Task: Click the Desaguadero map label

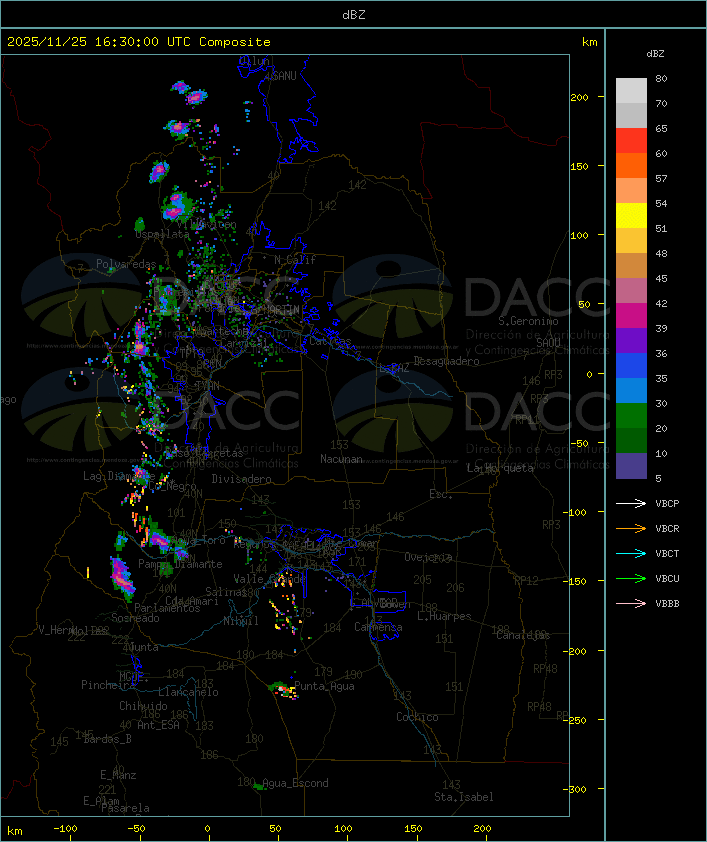Action: (447, 361)
